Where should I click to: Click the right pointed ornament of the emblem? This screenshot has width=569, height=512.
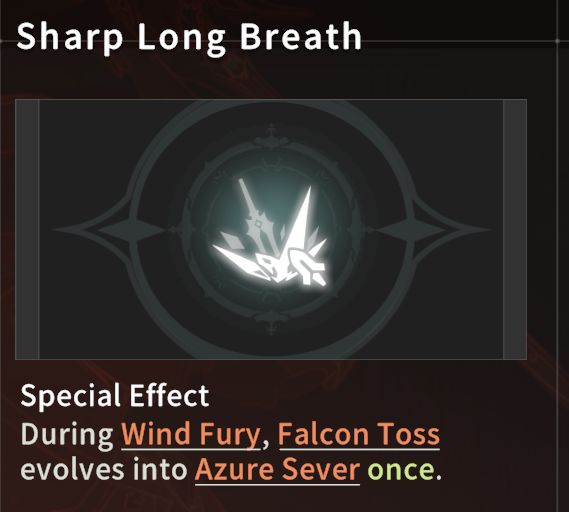pos(432,230)
